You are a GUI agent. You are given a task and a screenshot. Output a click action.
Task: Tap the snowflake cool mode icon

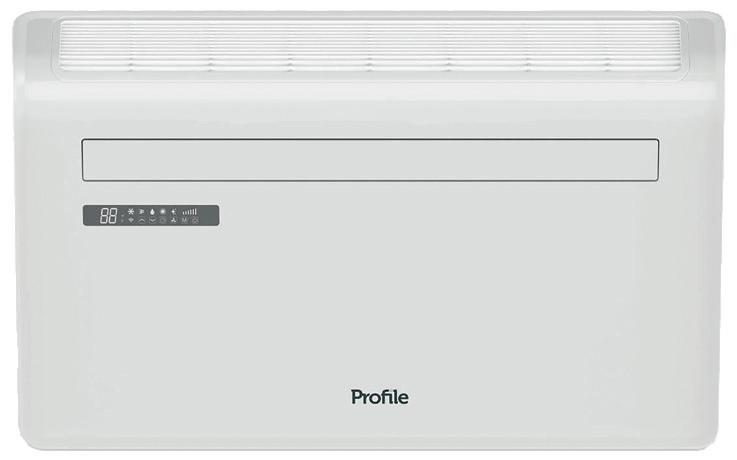pyautogui.click(x=131, y=211)
